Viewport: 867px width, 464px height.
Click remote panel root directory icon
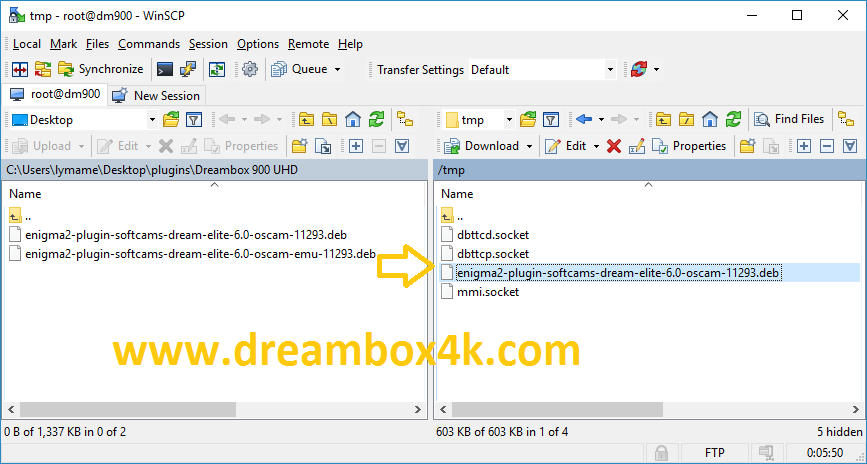coord(687,119)
